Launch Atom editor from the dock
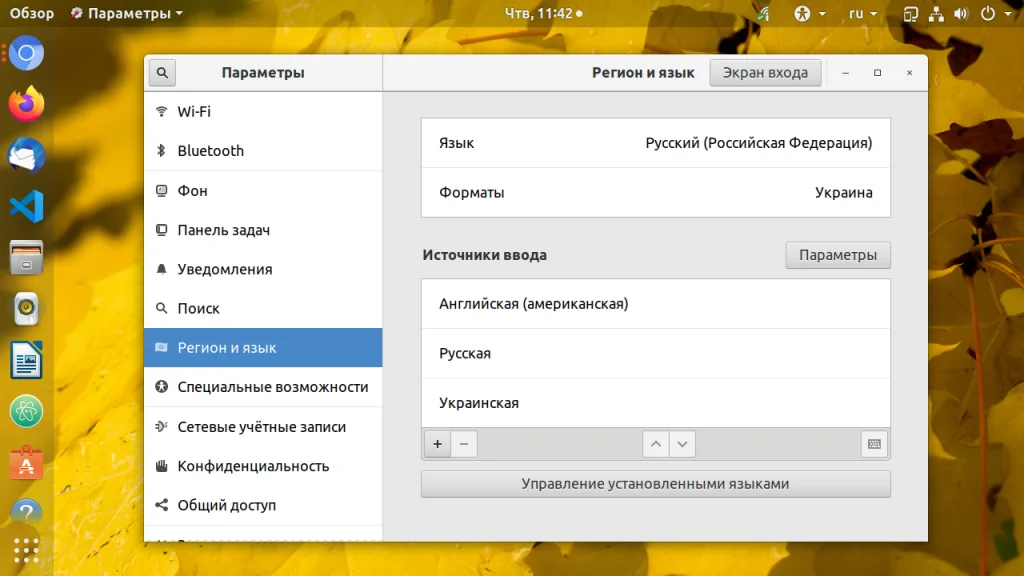Viewport: 1024px width, 576px height. pyautogui.click(x=26, y=411)
